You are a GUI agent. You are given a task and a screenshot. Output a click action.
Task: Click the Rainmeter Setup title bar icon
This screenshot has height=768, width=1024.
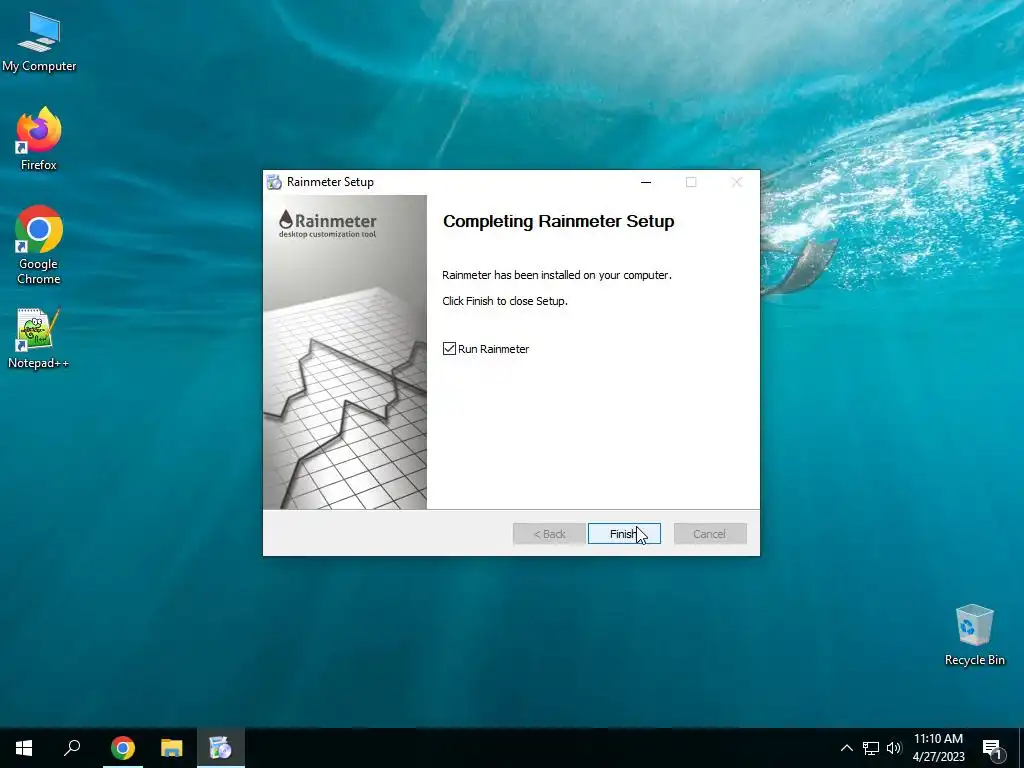[x=274, y=182]
